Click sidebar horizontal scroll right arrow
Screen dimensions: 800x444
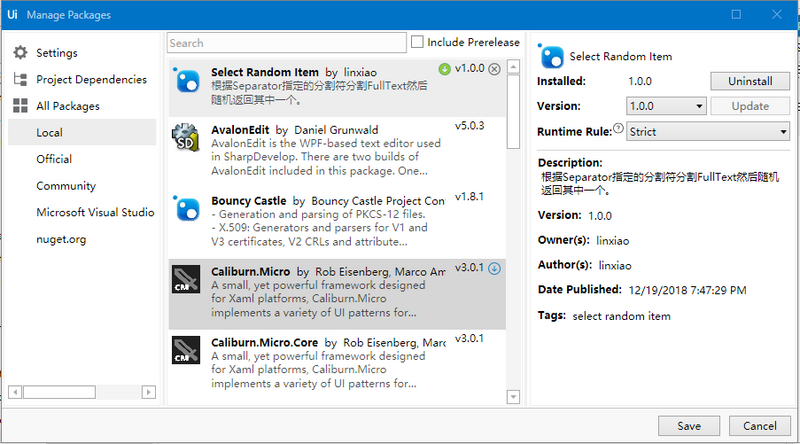pyautogui.click(x=148, y=392)
